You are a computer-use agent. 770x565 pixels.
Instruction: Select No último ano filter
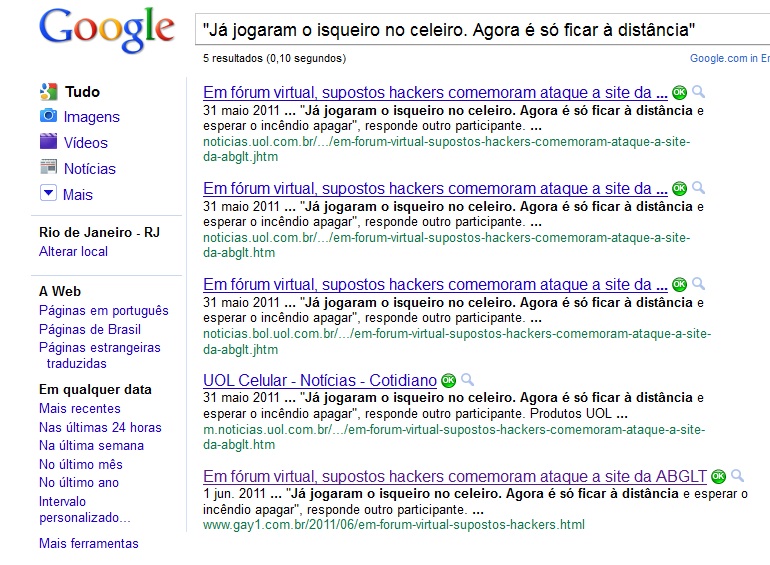coord(79,483)
